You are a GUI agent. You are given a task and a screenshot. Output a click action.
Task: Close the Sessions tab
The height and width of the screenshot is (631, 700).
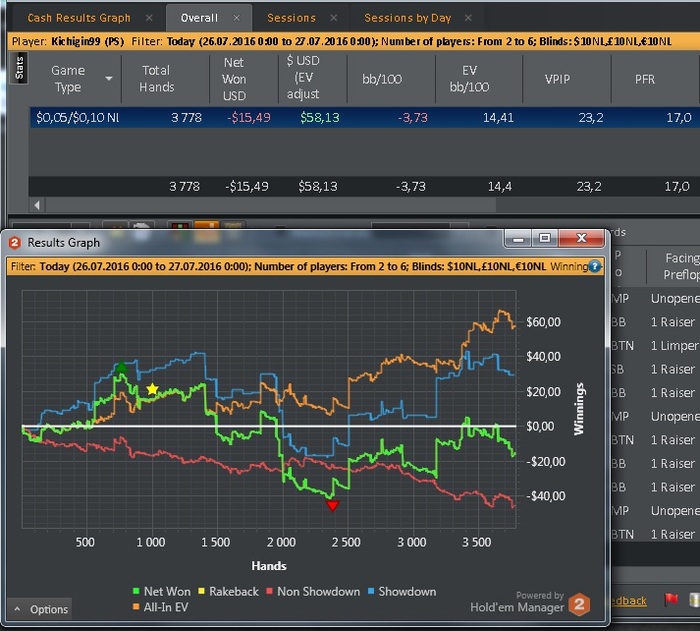[x=333, y=18]
